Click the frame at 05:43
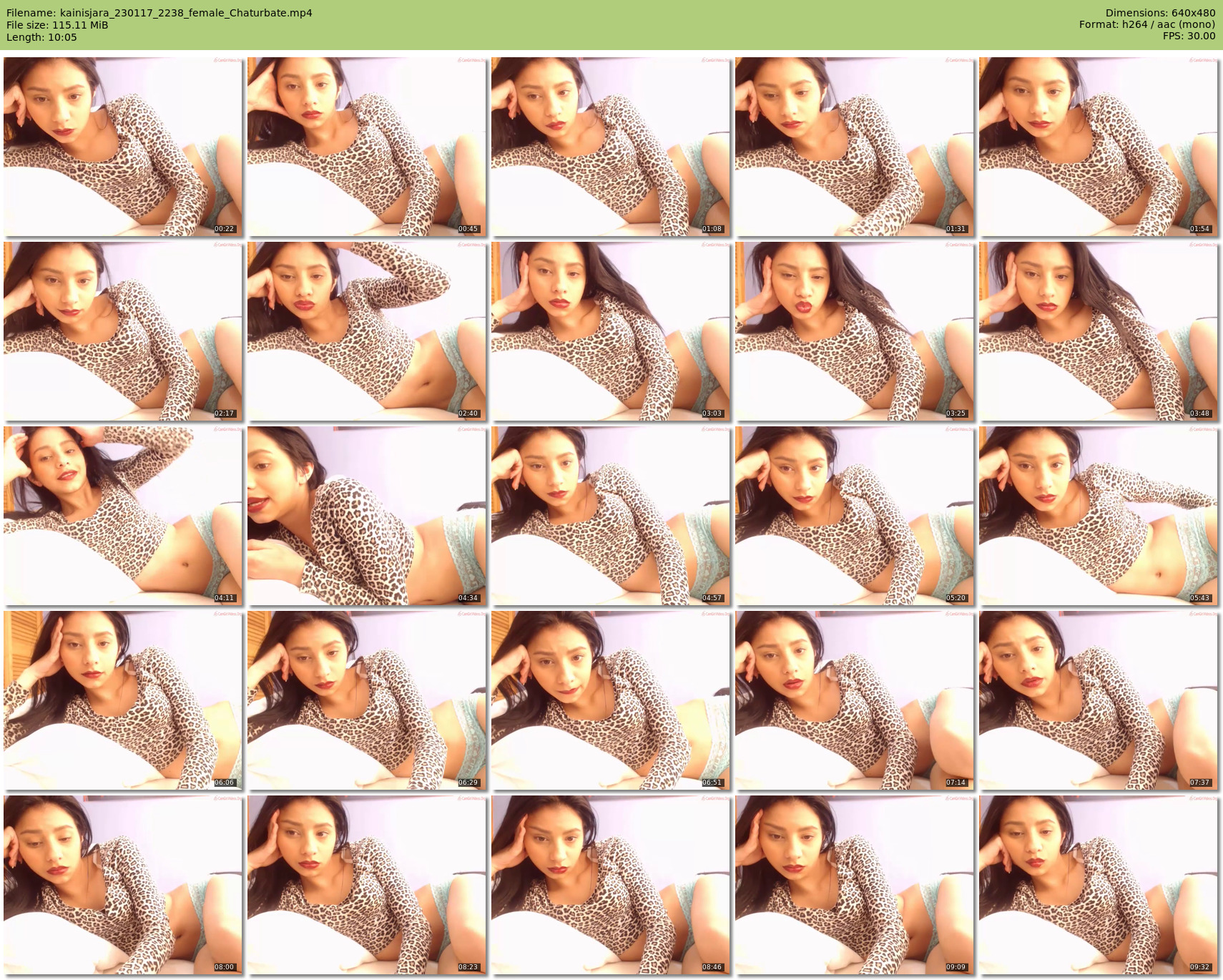Image resolution: width=1223 pixels, height=980 pixels. tap(1099, 516)
